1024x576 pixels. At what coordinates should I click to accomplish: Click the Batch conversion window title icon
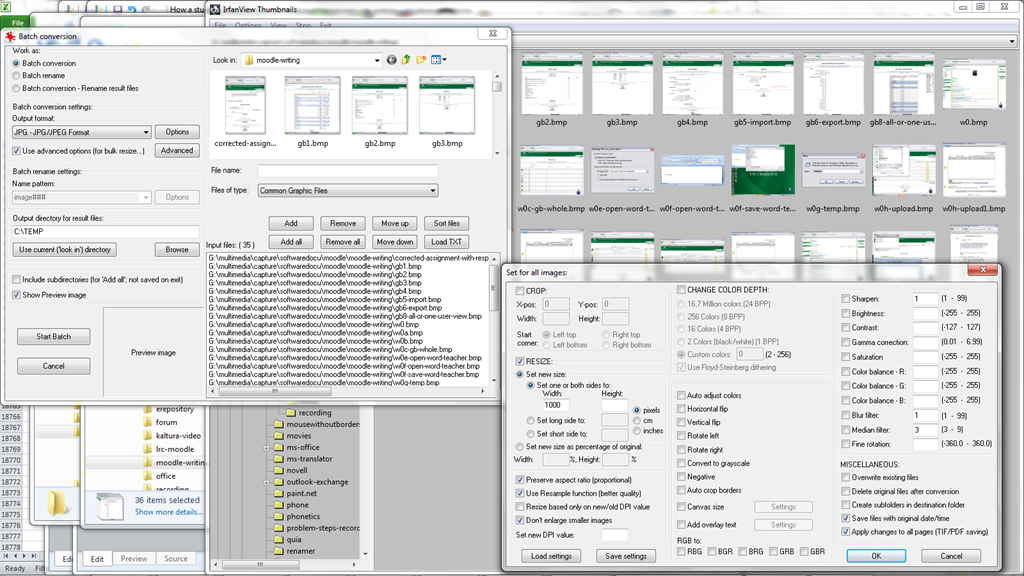pyautogui.click(x=11, y=37)
